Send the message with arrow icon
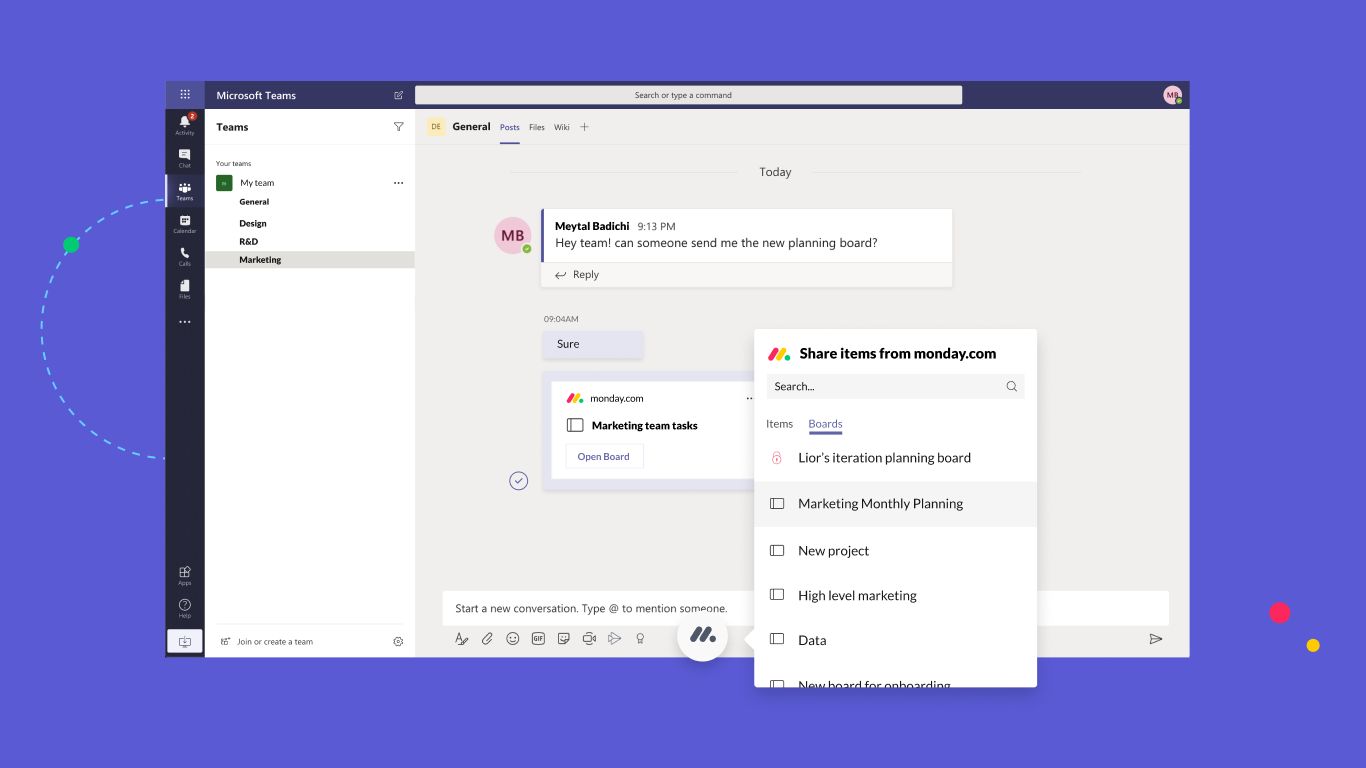Viewport: 1366px width, 768px height. (x=1156, y=639)
